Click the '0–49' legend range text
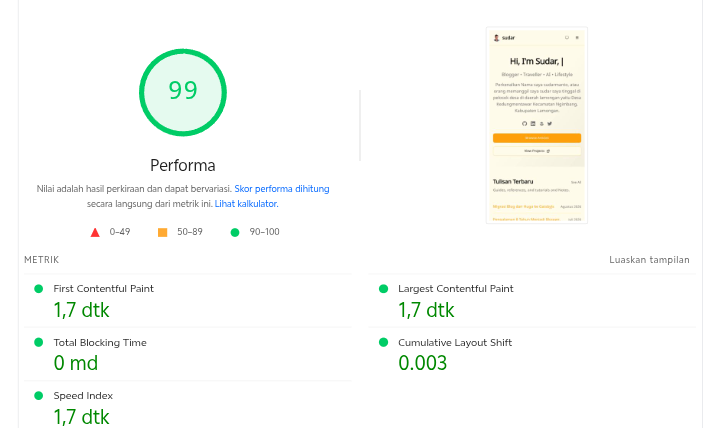 point(120,232)
